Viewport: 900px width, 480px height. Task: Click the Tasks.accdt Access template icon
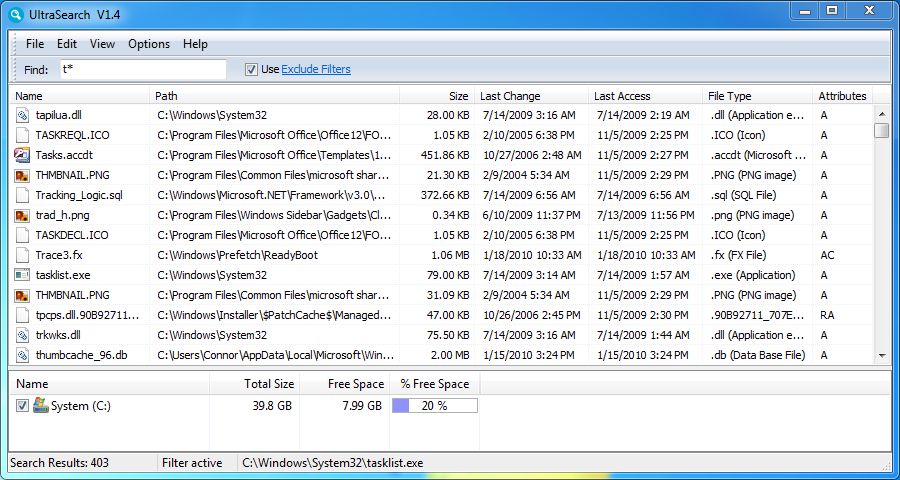(22, 155)
